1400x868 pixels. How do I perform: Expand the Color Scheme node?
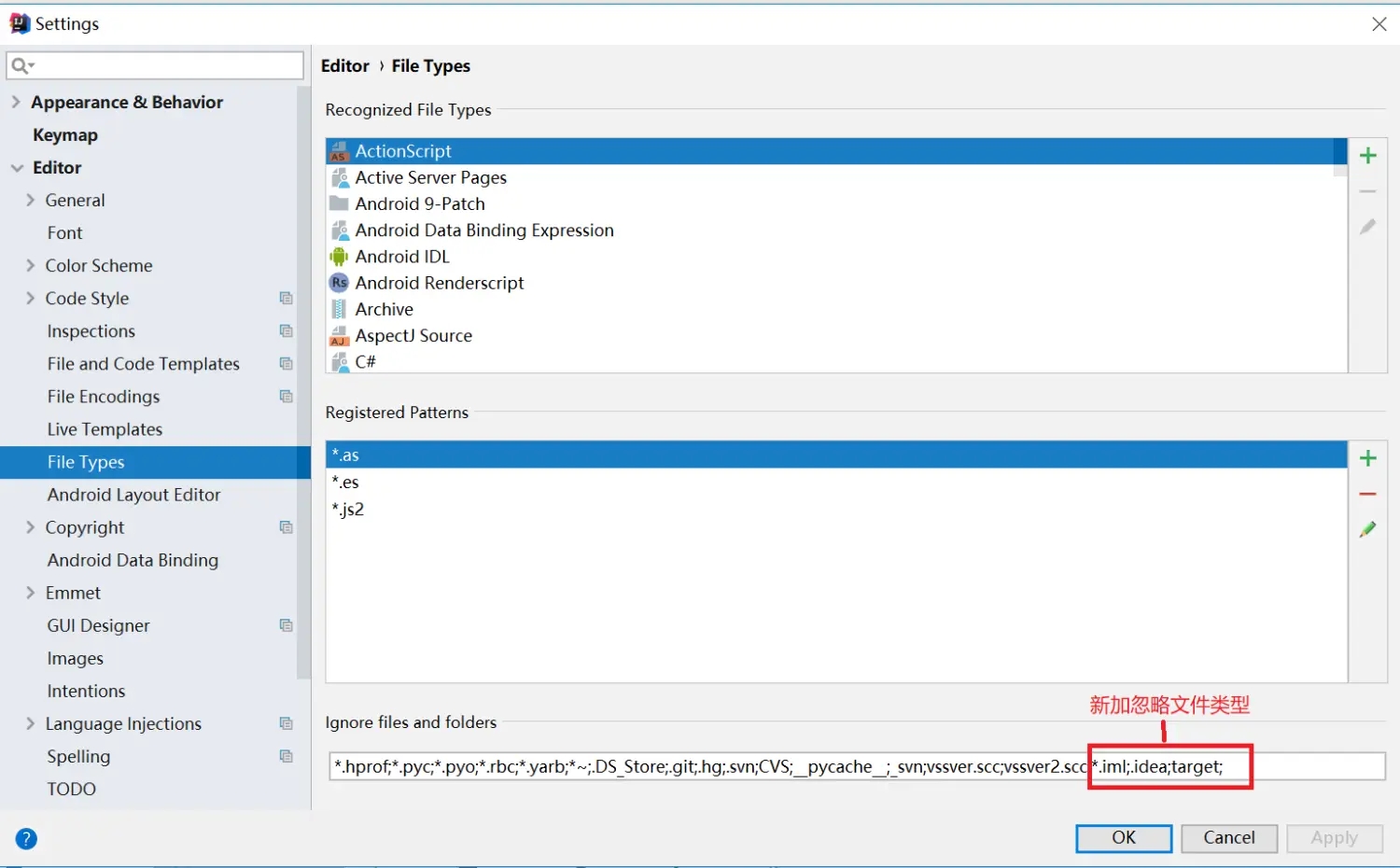(31, 266)
